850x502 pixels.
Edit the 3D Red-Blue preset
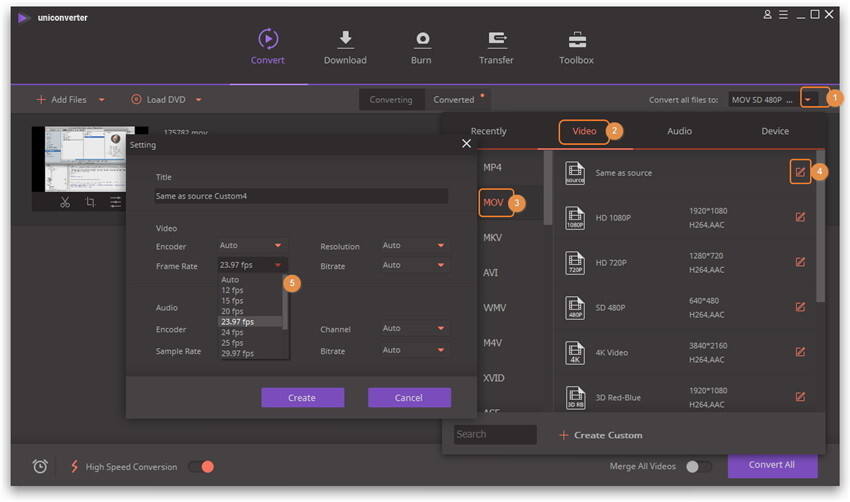coord(800,397)
